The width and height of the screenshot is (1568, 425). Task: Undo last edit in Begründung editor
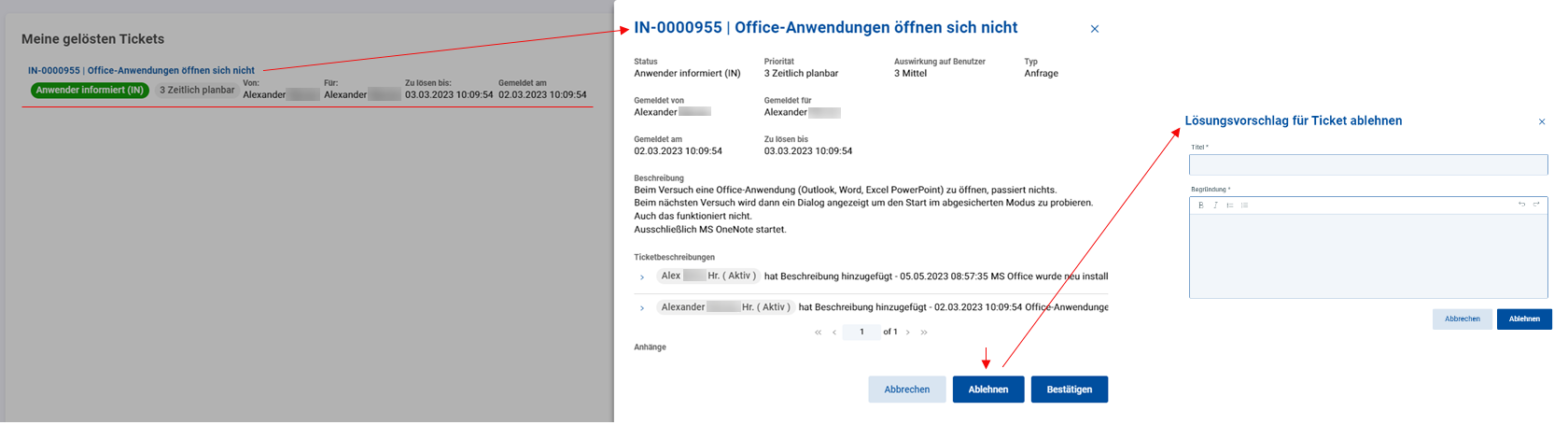coord(1521,205)
